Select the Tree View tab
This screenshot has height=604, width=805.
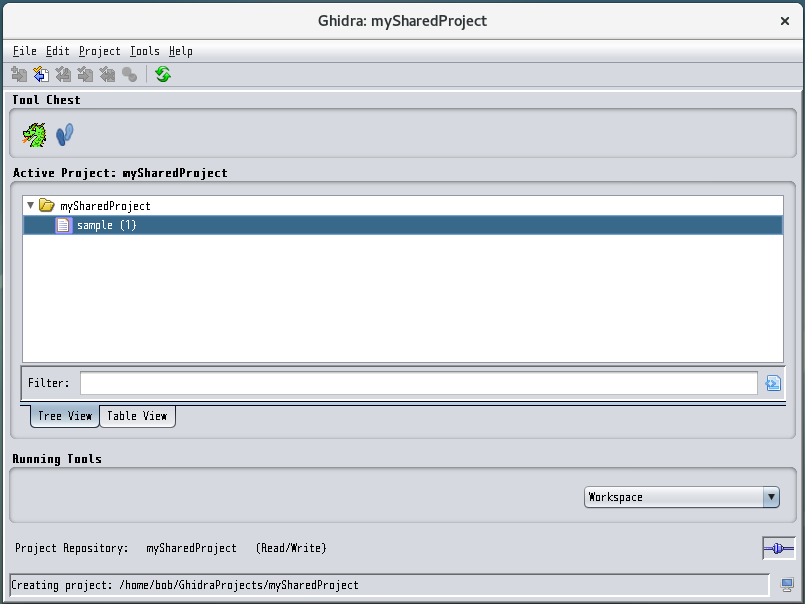pos(65,416)
